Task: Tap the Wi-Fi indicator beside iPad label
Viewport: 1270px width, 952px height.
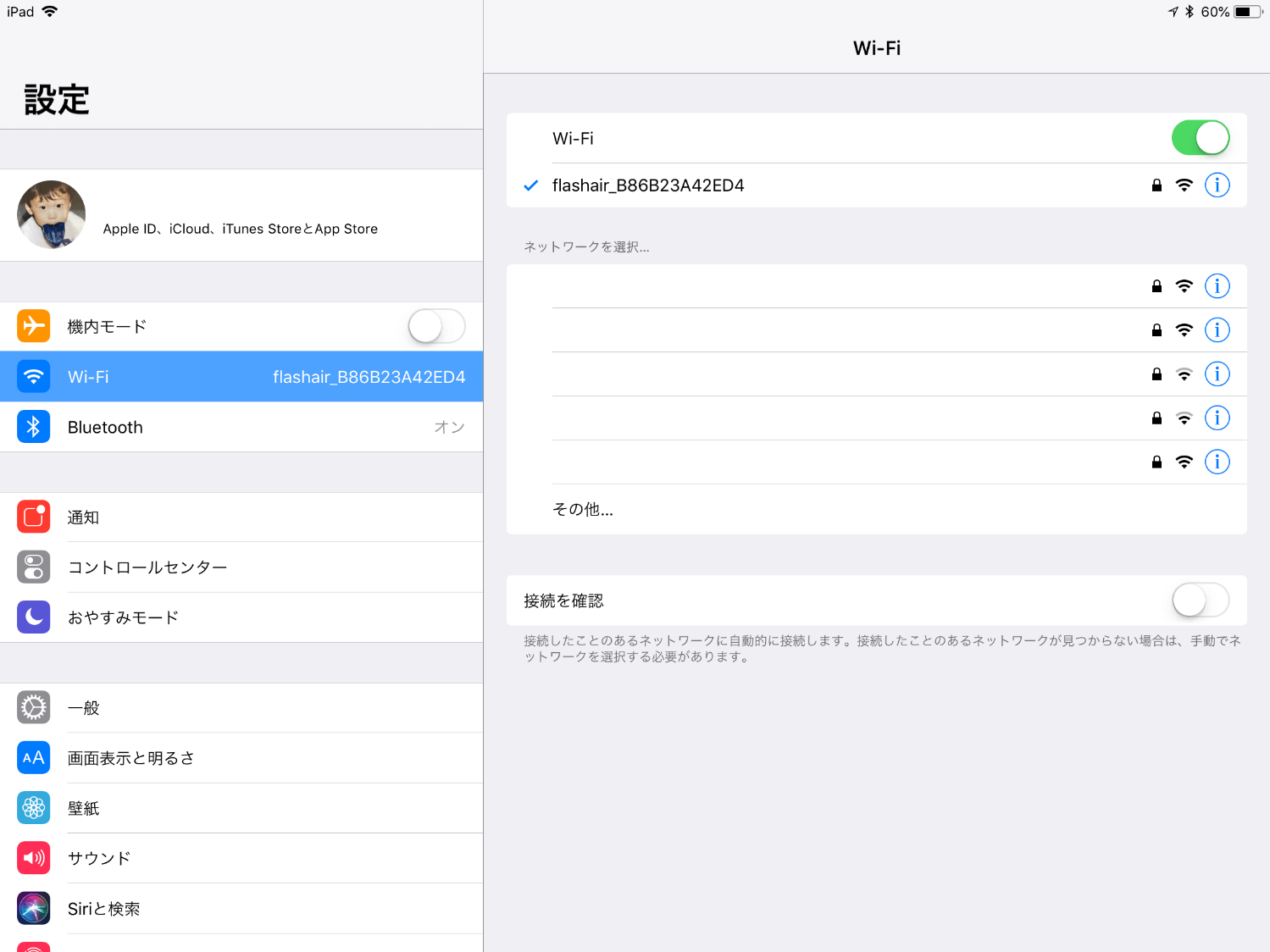Action: point(50,11)
